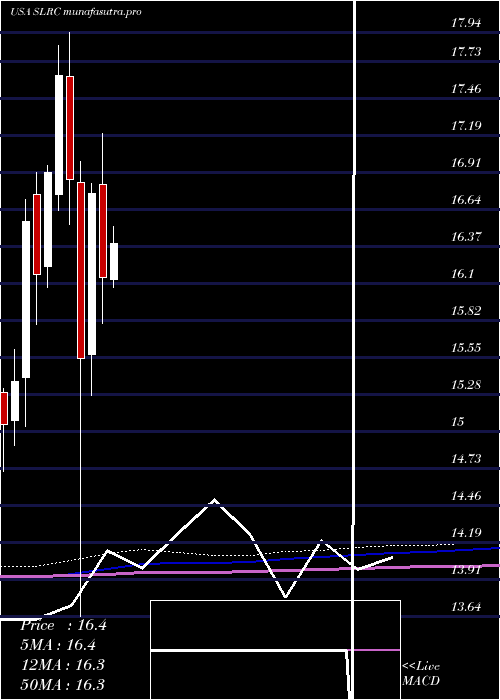This screenshot has height=700, width=500.
Task: Click the 14.46 price axis label
Action: (x=466, y=496)
